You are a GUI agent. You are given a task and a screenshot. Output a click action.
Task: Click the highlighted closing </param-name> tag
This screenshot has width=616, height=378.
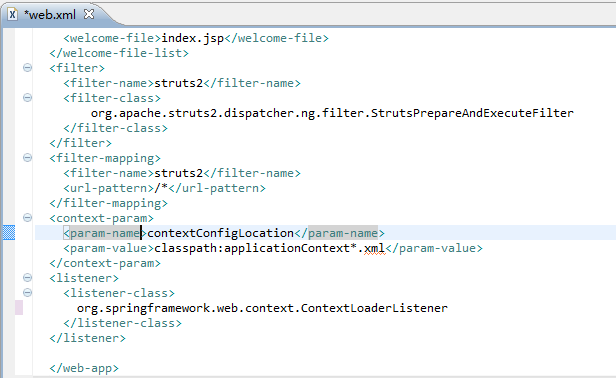click(x=339, y=233)
